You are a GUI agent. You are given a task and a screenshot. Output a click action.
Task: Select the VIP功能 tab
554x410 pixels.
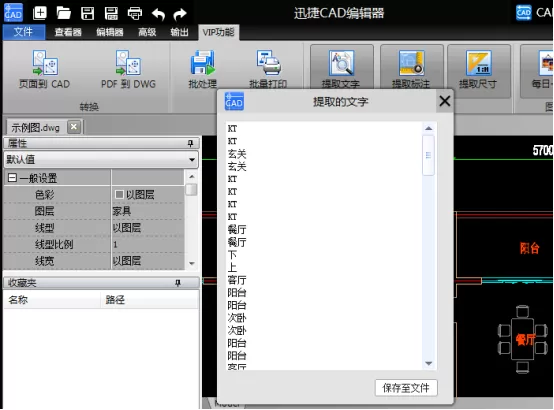(218, 32)
